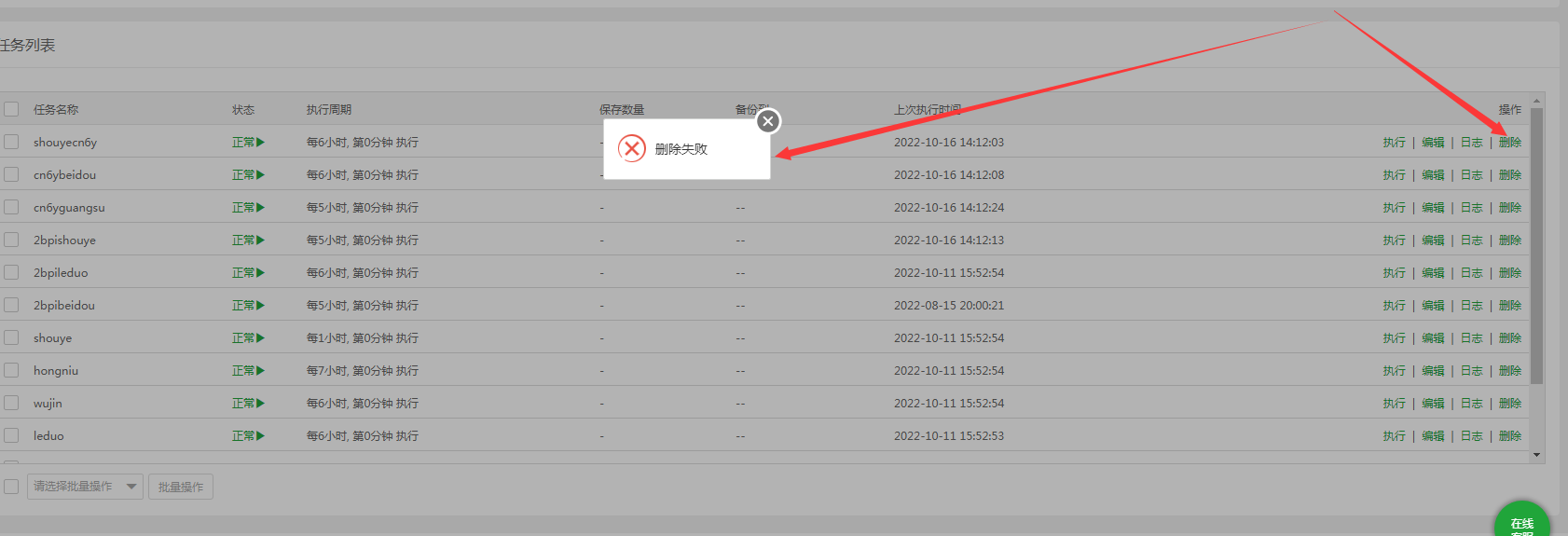Toggle status play icon for 2bpibeidou
The height and width of the screenshot is (536, 1568).
pos(261,305)
